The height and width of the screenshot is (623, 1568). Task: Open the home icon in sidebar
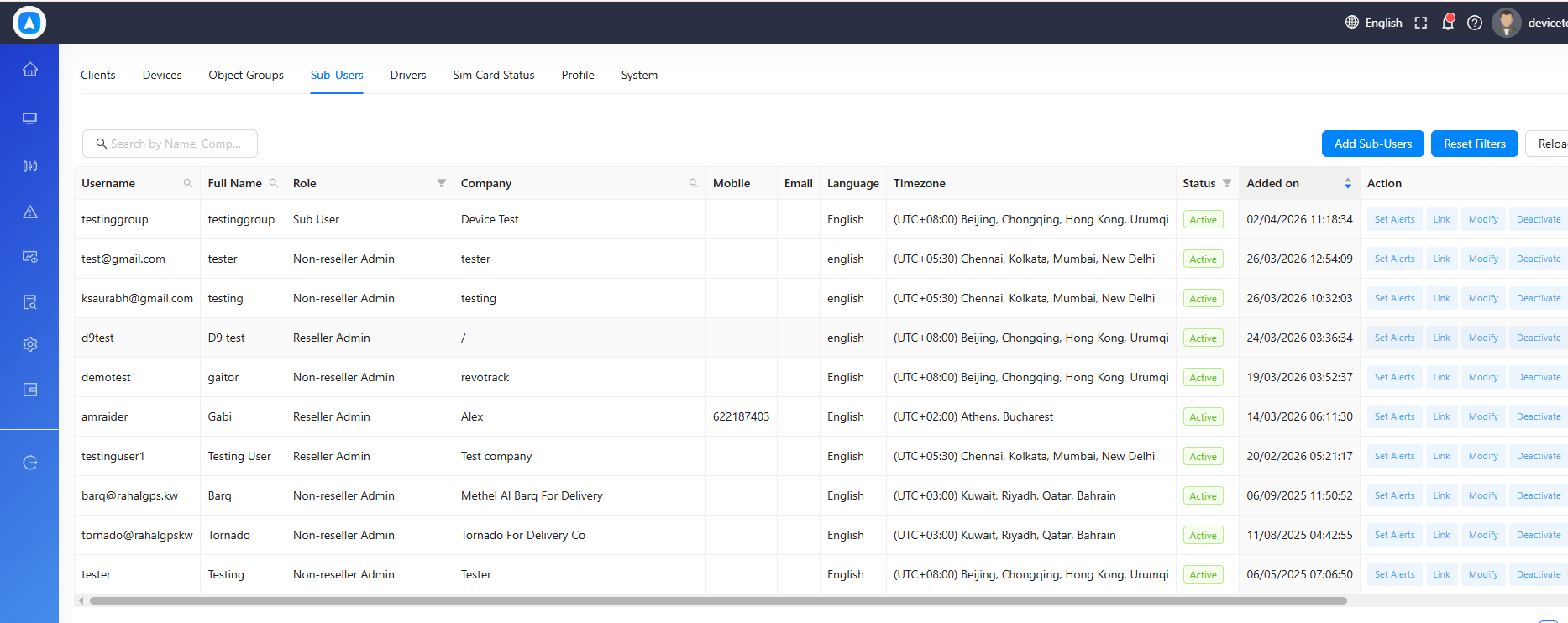click(30, 69)
